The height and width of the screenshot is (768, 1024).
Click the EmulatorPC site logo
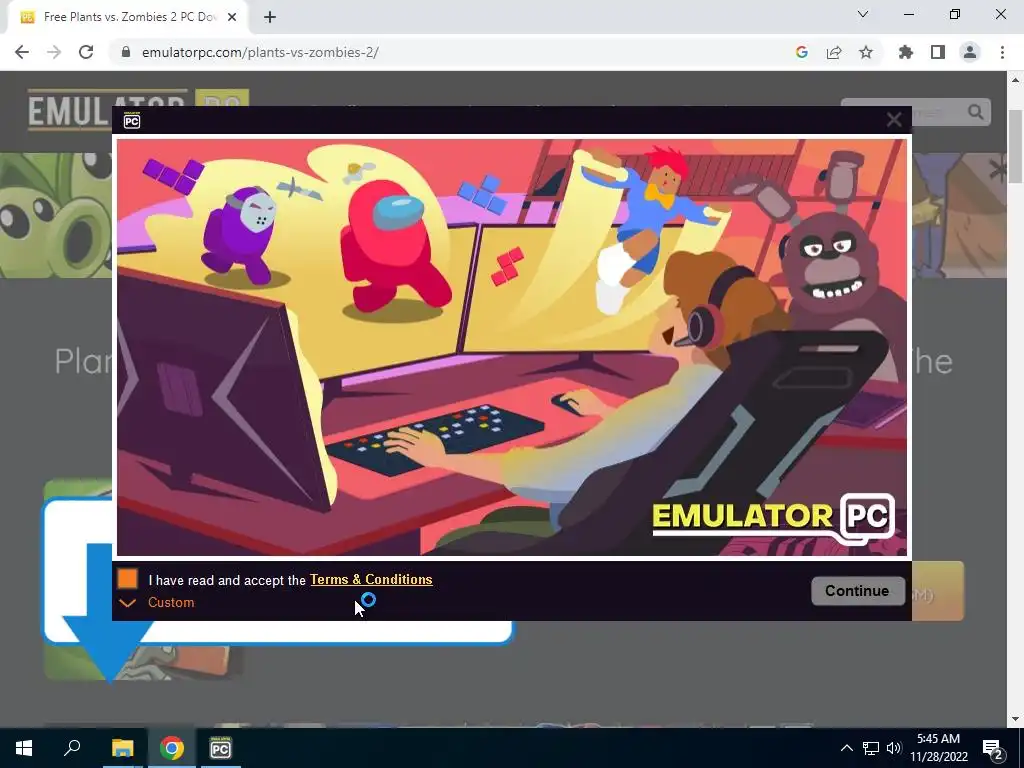pyautogui.click(x=138, y=110)
